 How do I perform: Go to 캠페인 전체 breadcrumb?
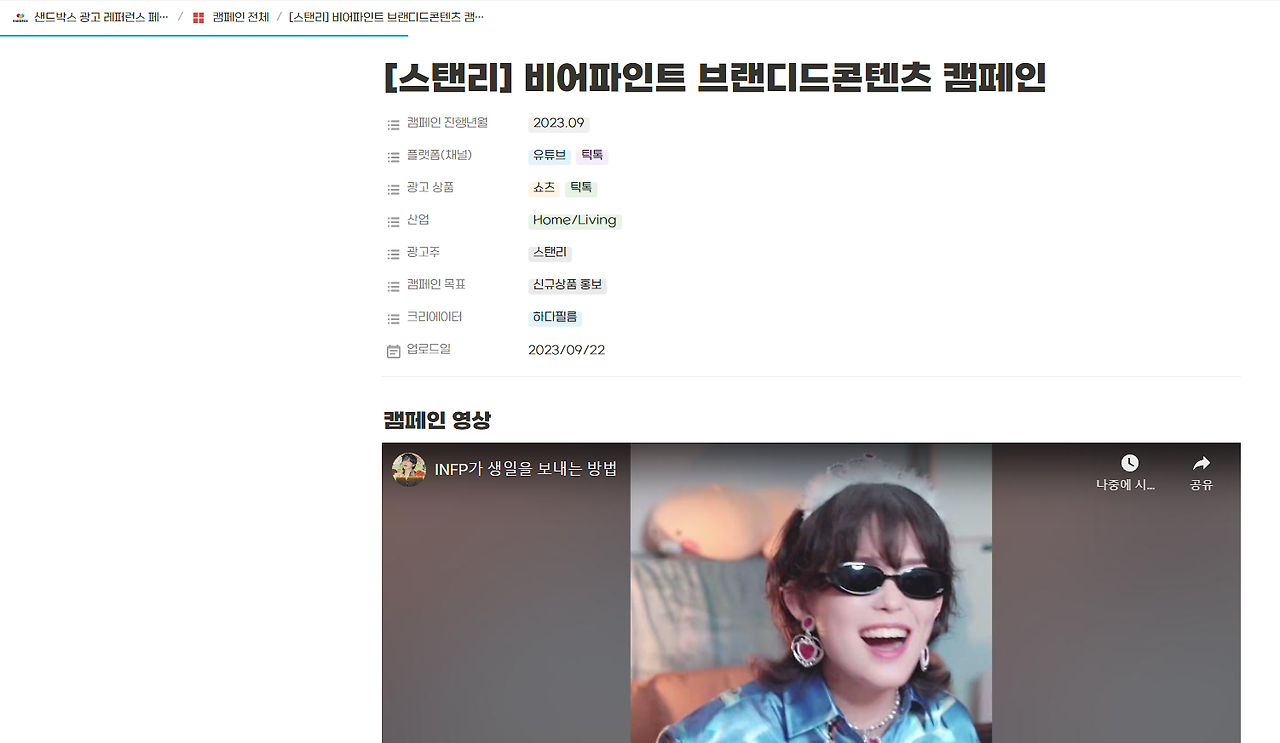241,17
